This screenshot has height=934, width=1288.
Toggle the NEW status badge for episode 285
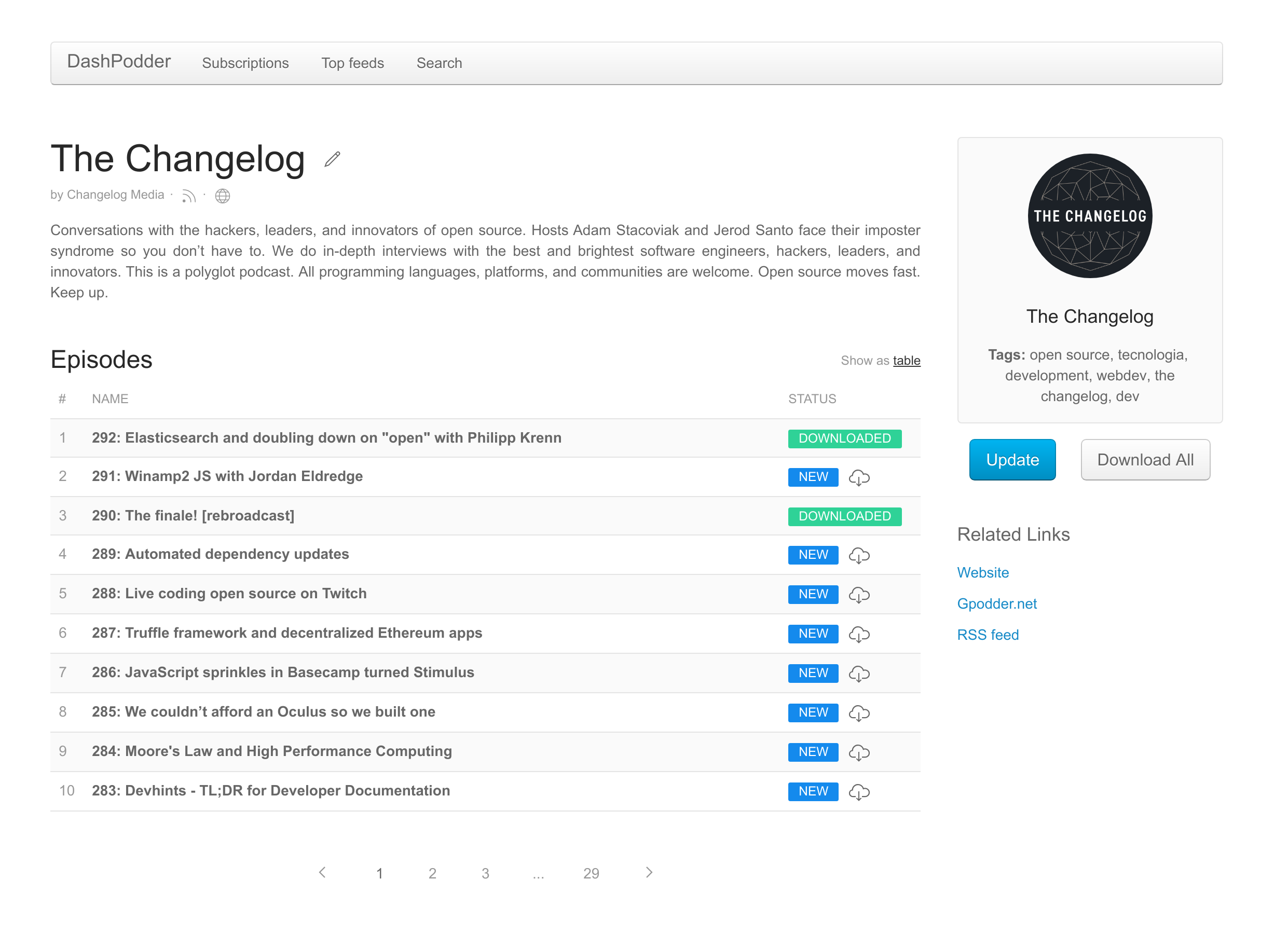click(x=813, y=711)
